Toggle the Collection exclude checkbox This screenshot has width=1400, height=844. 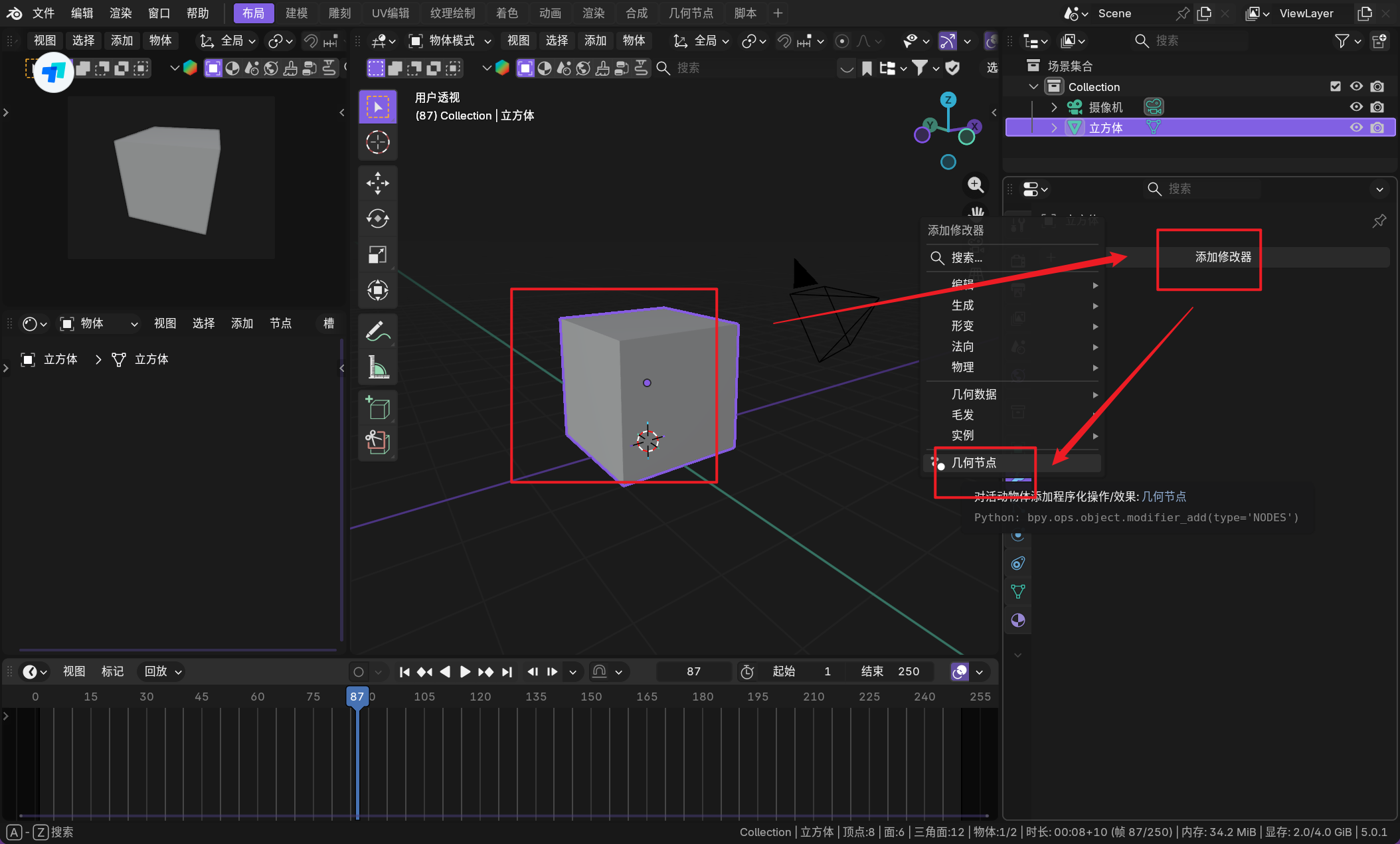[1335, 86]
